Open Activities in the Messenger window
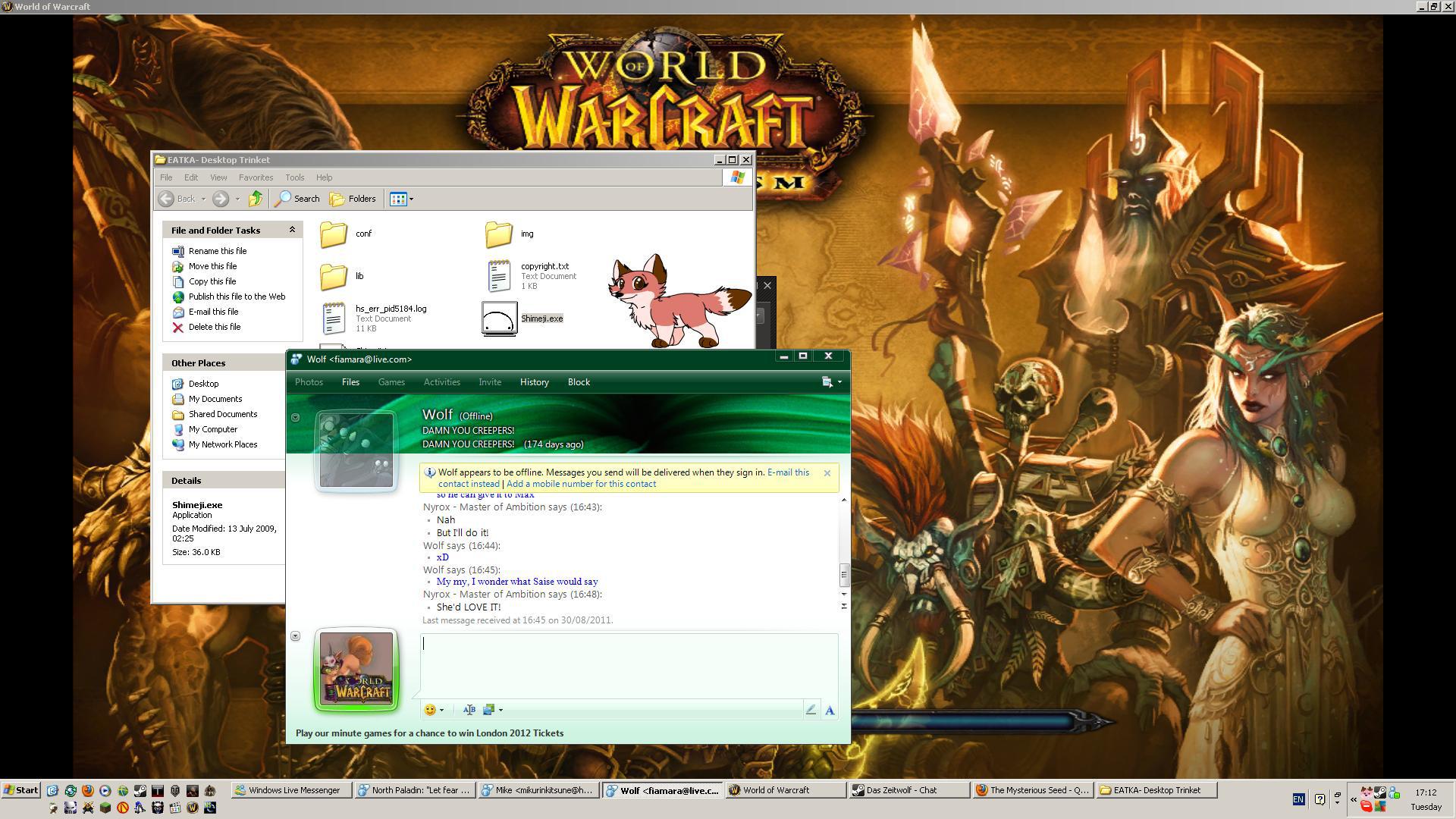 point(441,382)
